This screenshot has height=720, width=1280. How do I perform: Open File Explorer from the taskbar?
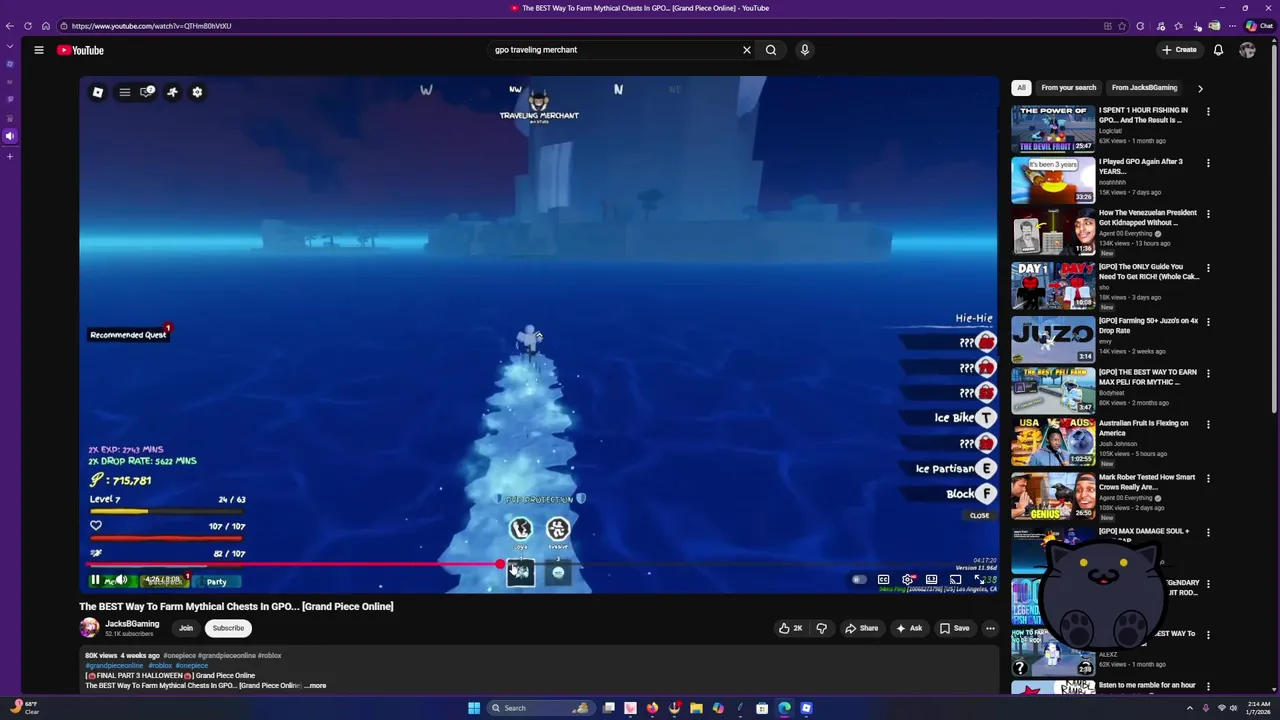click(x=696, y=708)
